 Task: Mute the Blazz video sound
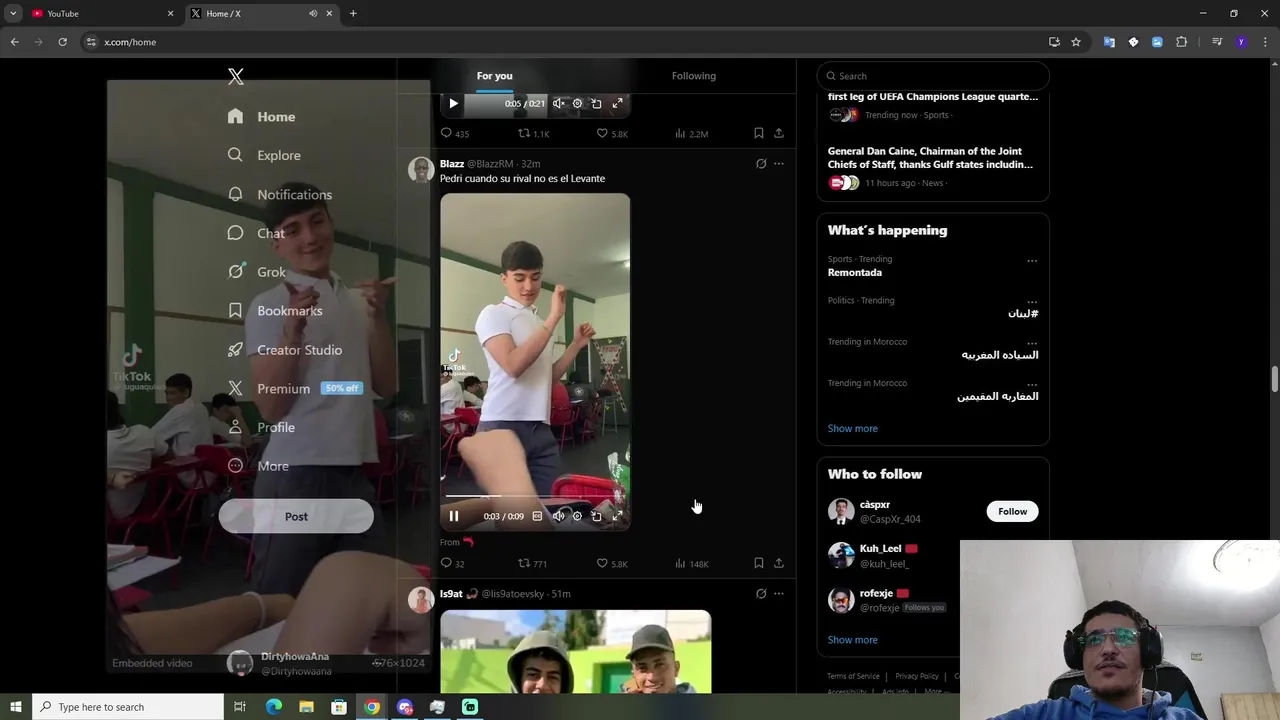click(559, 516)
